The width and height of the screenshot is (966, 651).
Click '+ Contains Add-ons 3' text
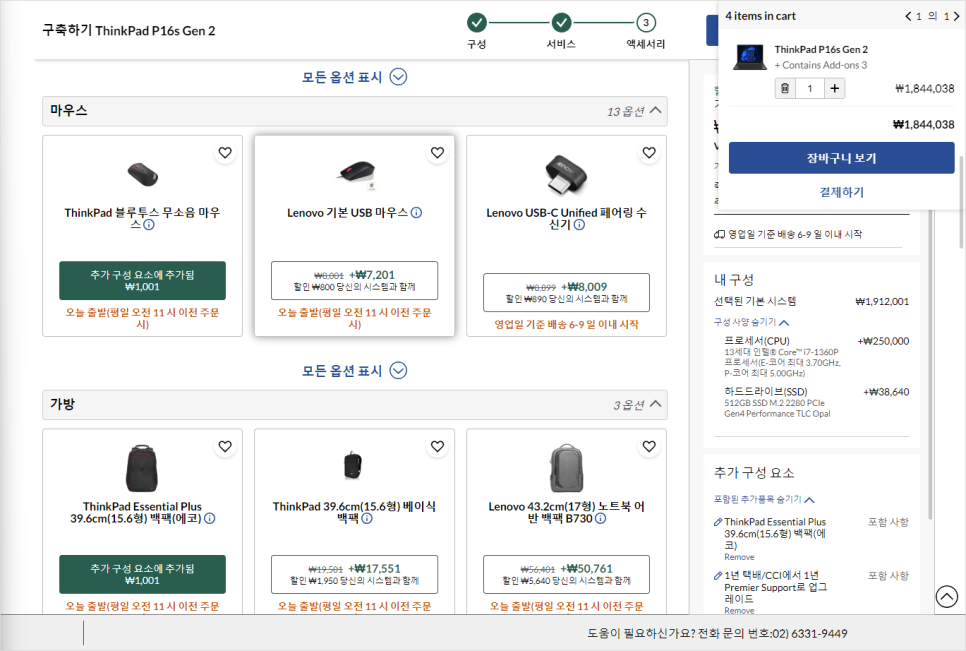click(x=821, y=65)
